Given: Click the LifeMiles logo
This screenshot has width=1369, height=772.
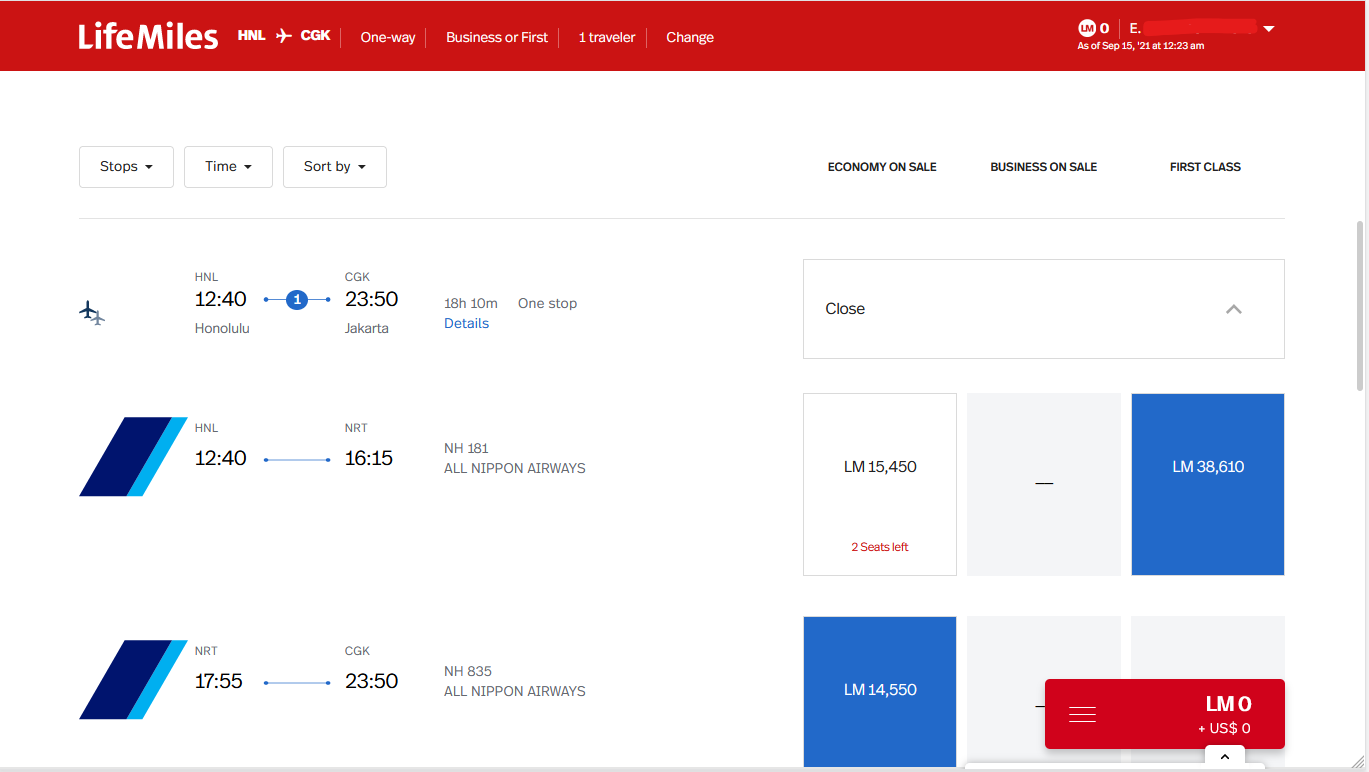Looking at the screenshot, I should click(148, 37).
